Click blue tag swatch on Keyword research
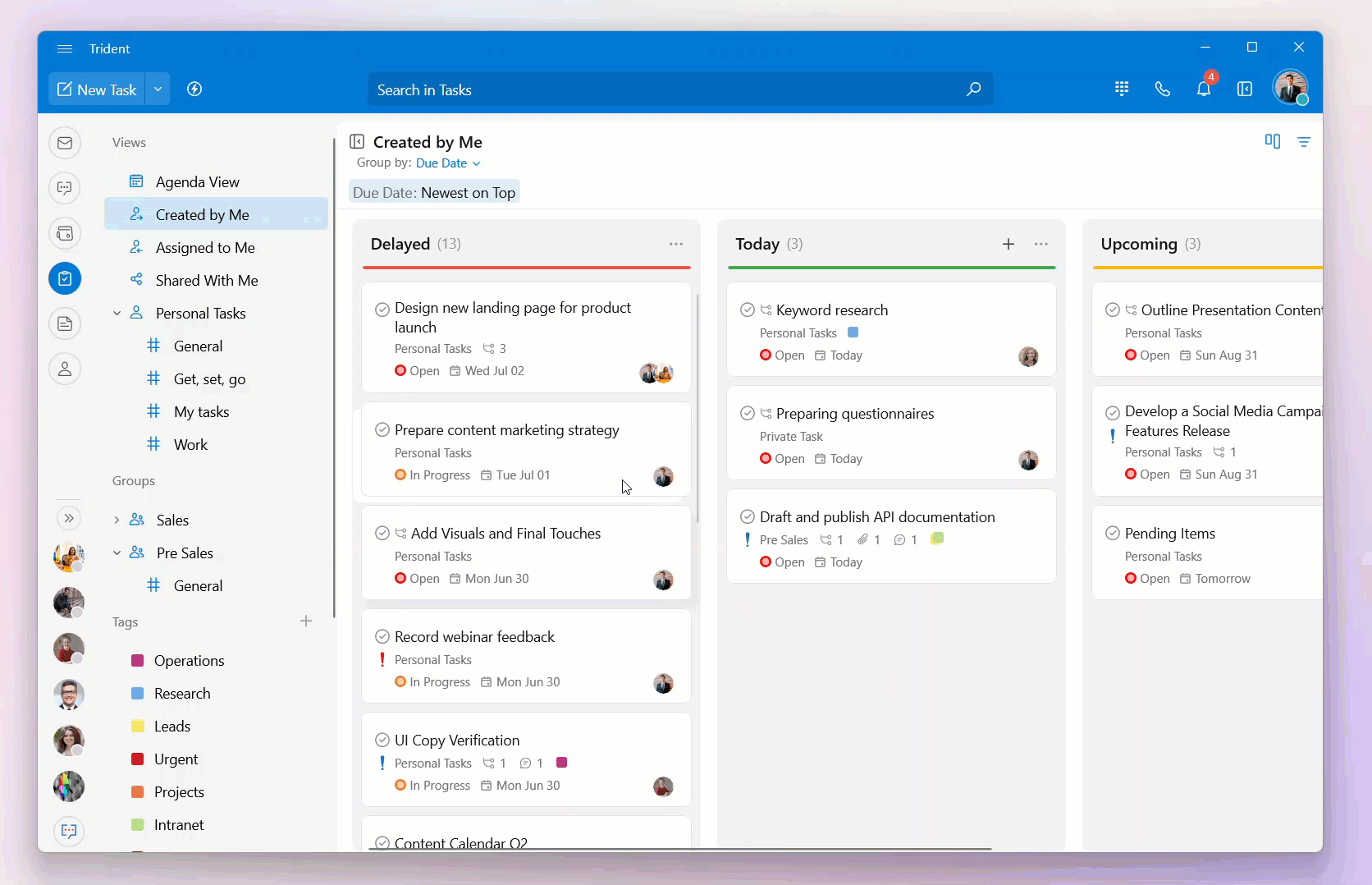 tap(853, 332)
